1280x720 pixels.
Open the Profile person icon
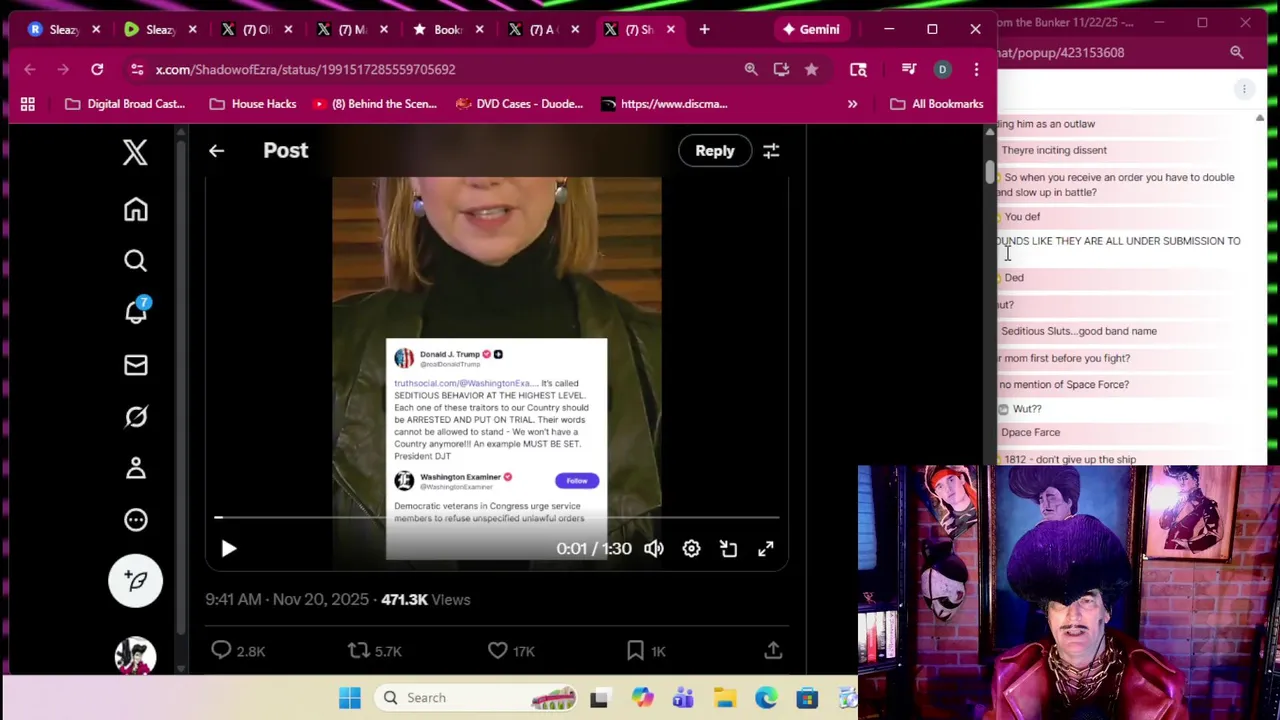pos(135,468)
